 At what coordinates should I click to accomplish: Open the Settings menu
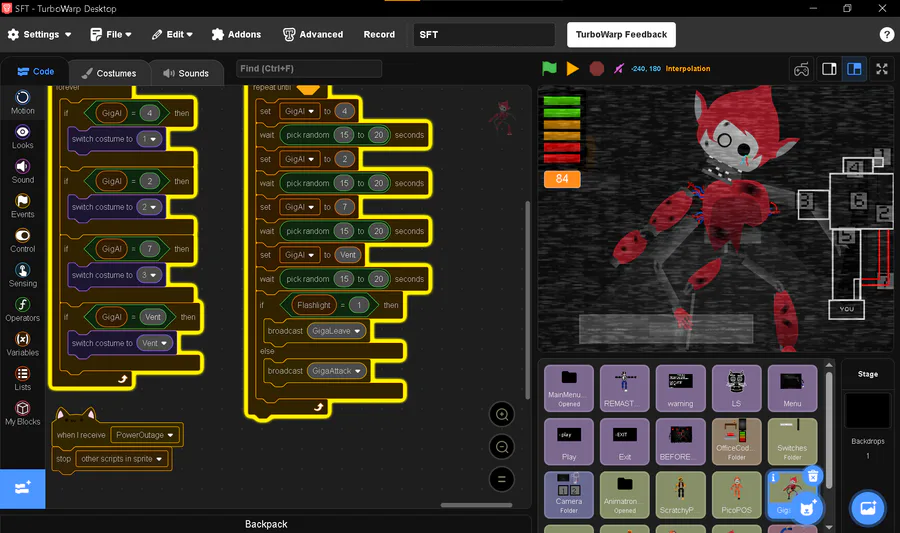point(39,34)
